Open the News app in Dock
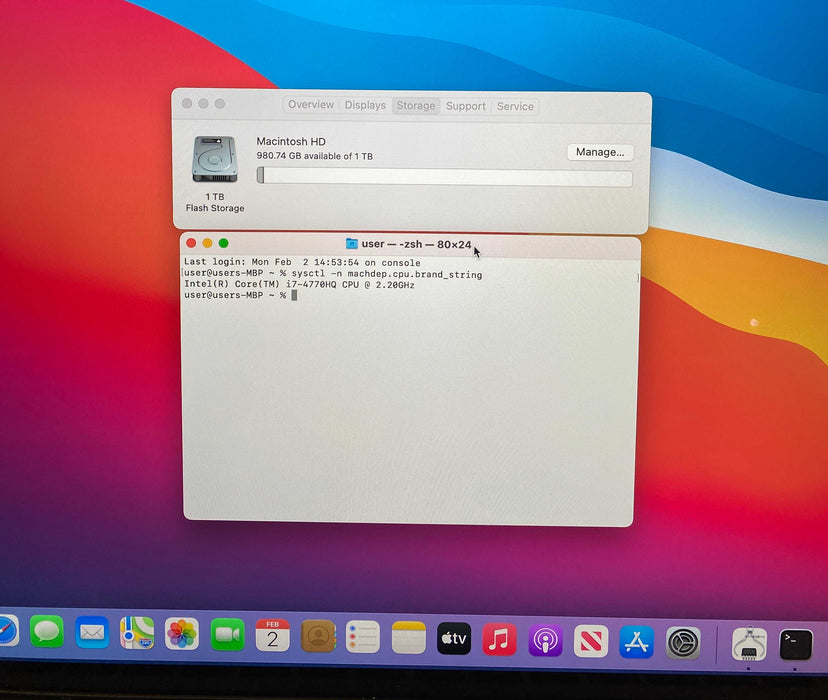This screenshot has width=828, height=700. click(591, 642)
